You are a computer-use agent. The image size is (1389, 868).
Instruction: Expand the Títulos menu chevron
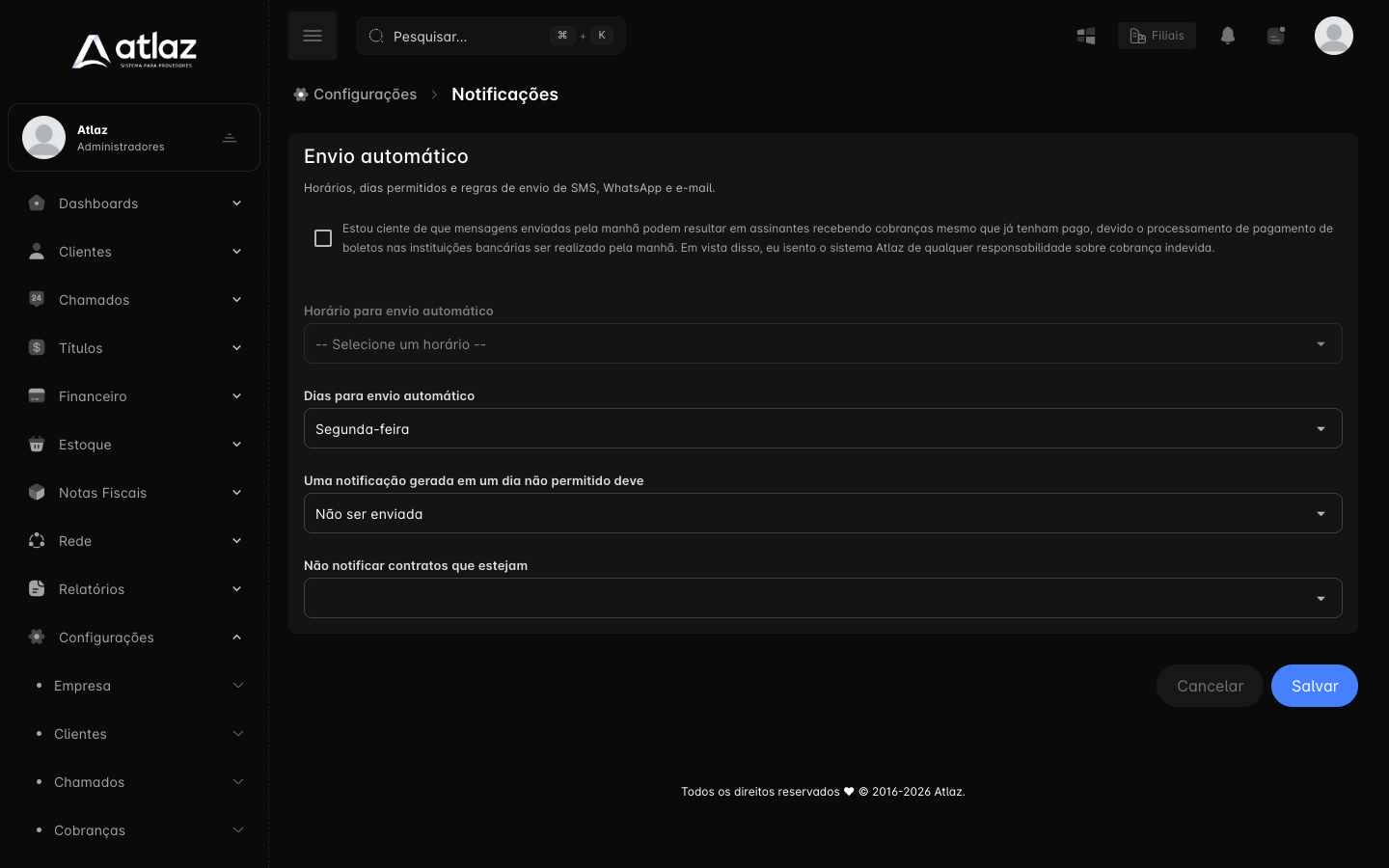[236, 347]
